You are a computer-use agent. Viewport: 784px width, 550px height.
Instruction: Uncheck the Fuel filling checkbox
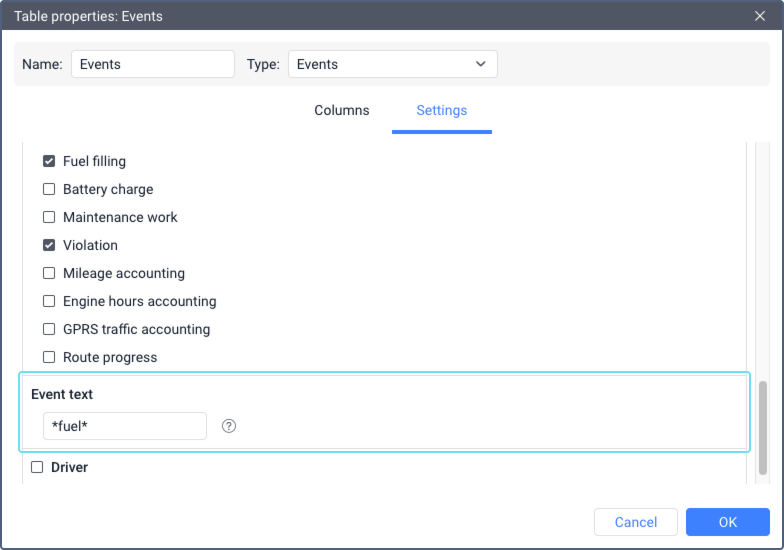pyautogui.click(x=49, y=161)
